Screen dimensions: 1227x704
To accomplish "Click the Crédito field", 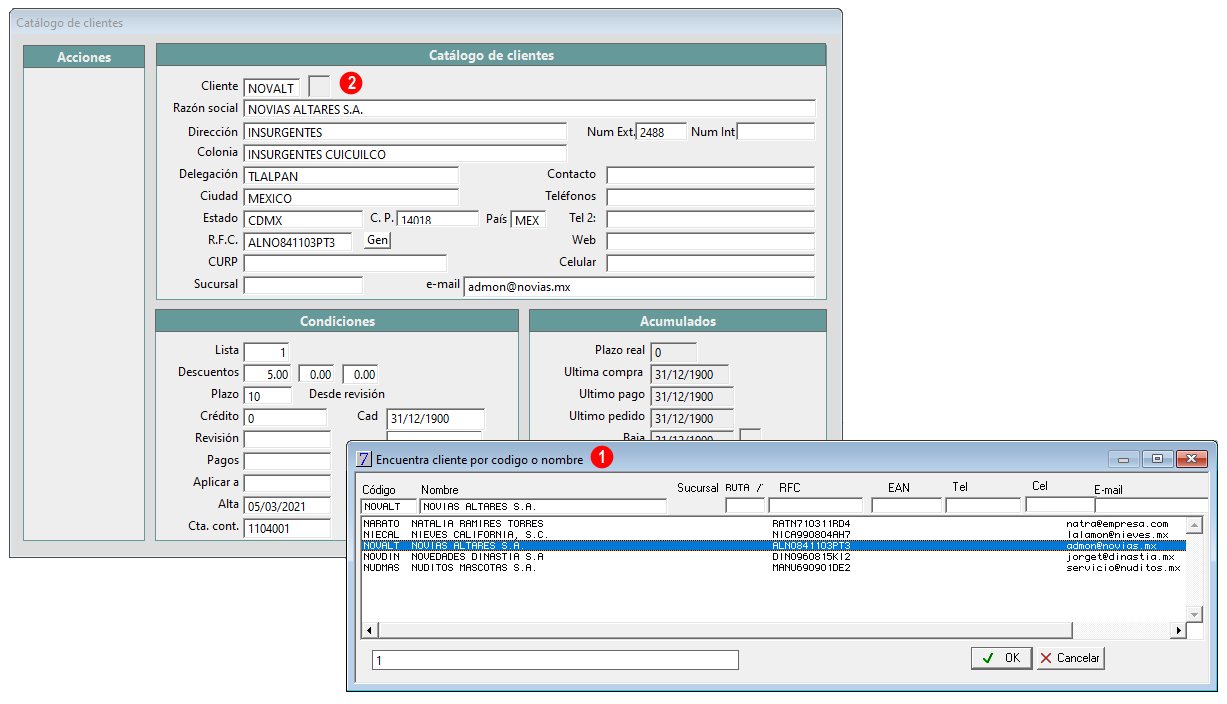I will pos(285,418).
